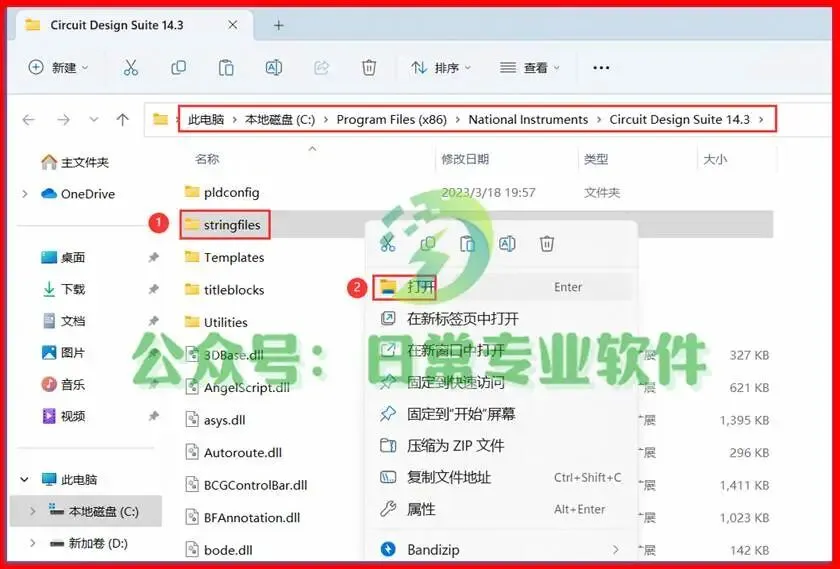Click the Rename icon in the toolbar
This screenshot has width=840, height=569.
[x=274, y=68]
